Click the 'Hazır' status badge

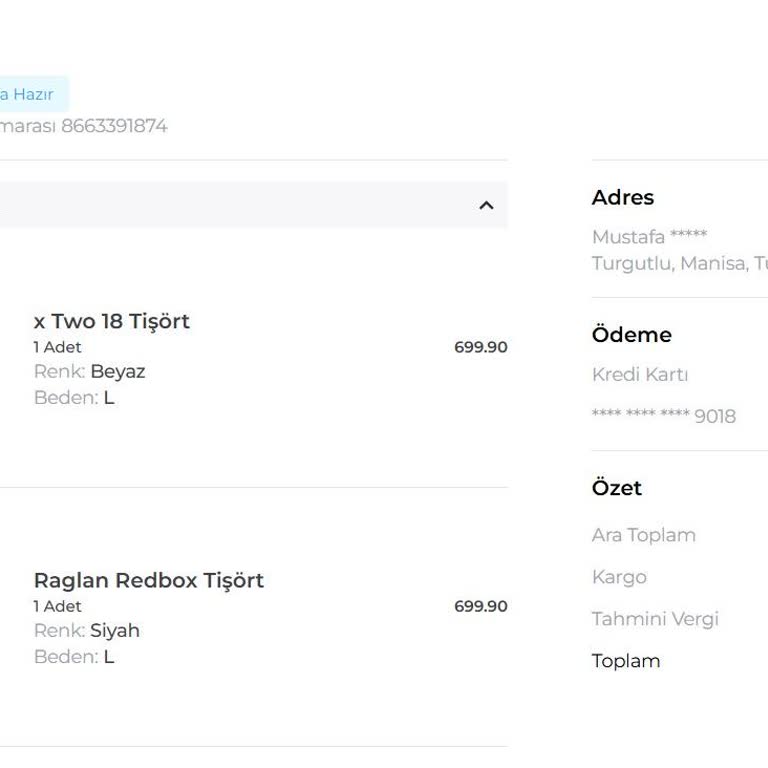pyautogui.click(x=30, y=94)
